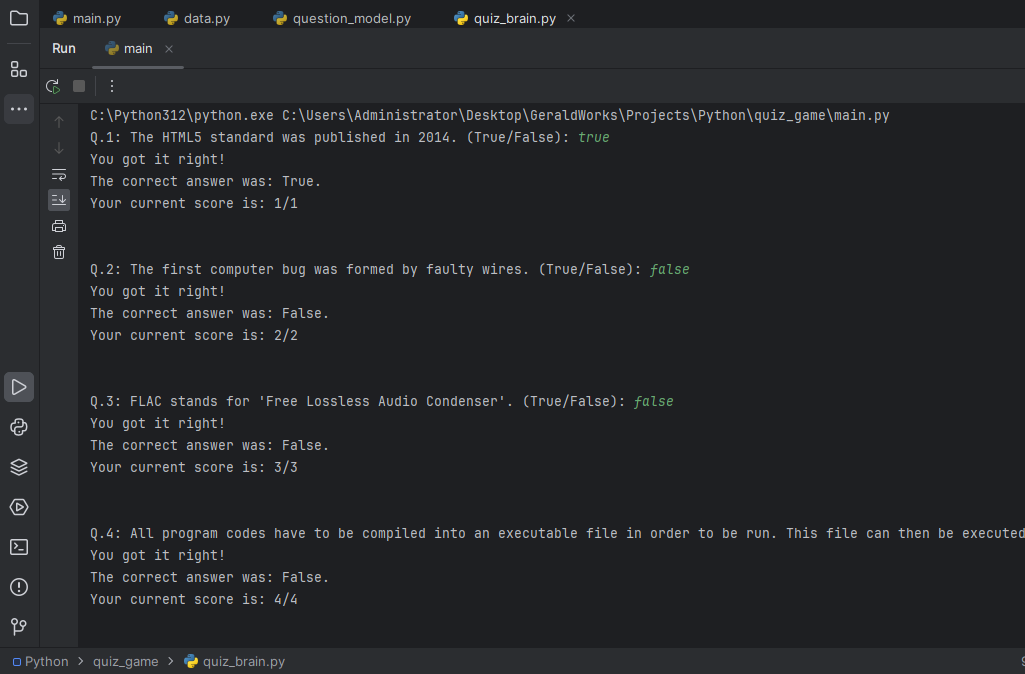Print the console output
The image size is (1025, 674).
click(x=59, y=226)
